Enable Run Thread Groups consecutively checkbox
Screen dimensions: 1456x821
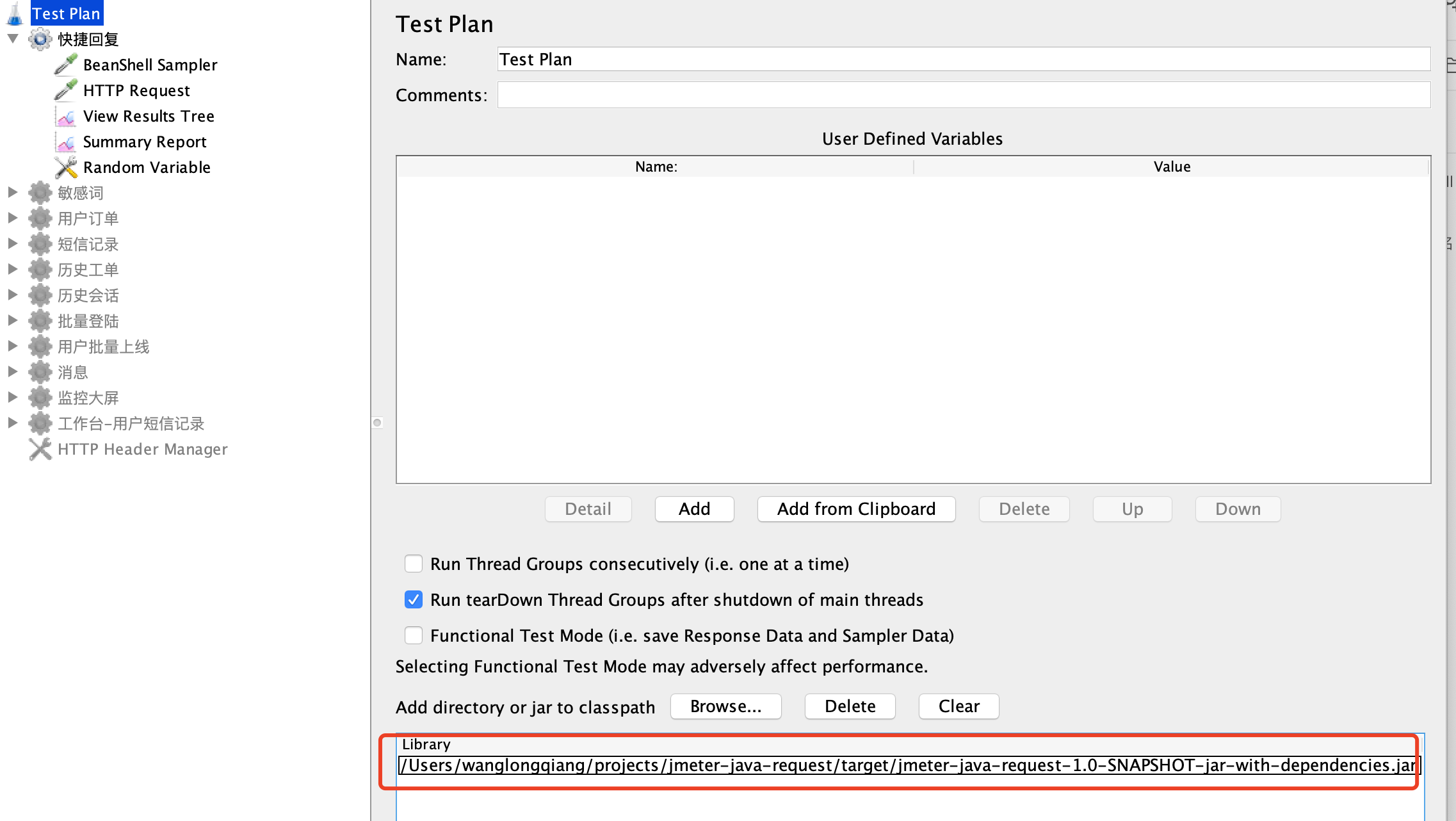[x=414, y=564]
